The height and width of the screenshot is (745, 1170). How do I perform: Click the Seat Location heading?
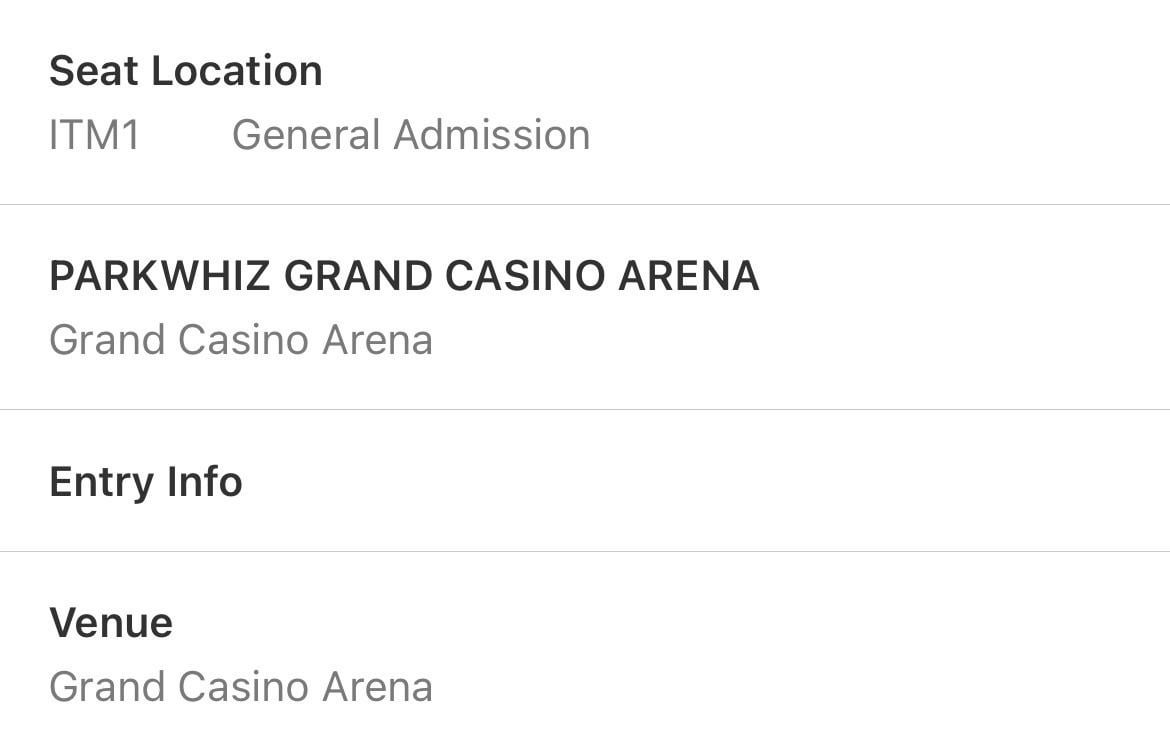click(186, 71)
